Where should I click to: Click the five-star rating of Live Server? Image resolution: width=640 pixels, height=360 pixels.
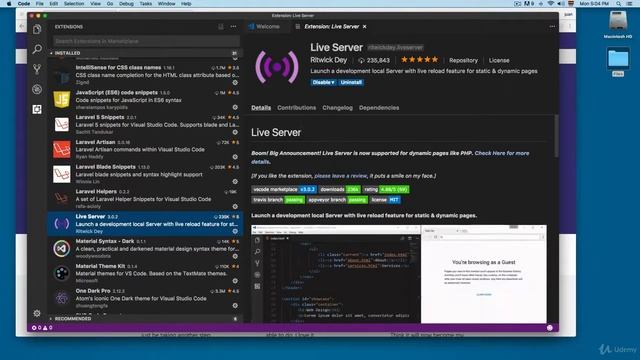coord(420,60)
